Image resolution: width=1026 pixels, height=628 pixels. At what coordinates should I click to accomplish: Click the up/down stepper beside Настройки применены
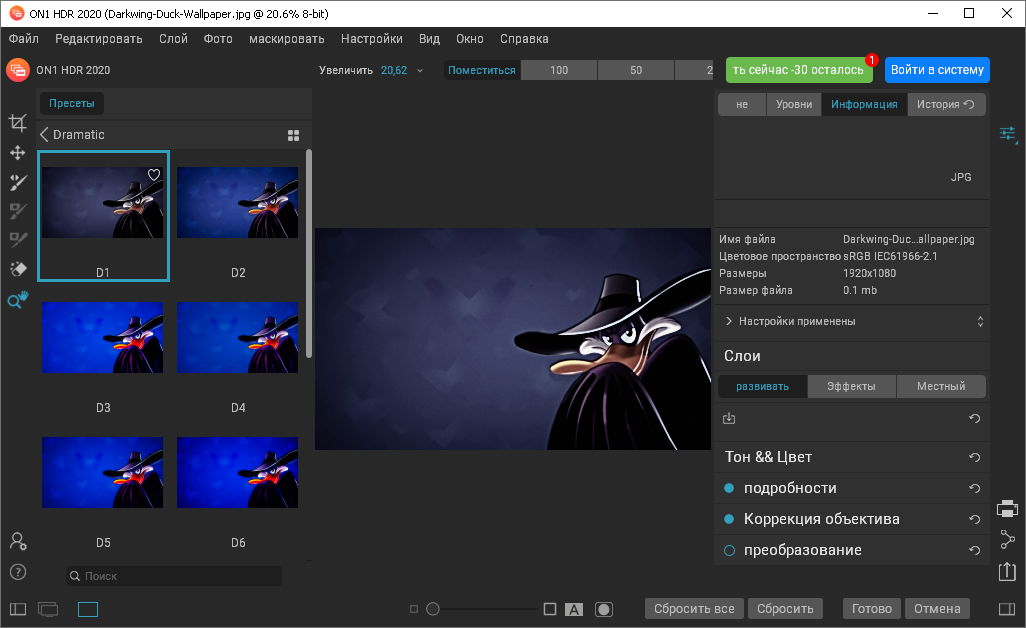tap(980, 321)
